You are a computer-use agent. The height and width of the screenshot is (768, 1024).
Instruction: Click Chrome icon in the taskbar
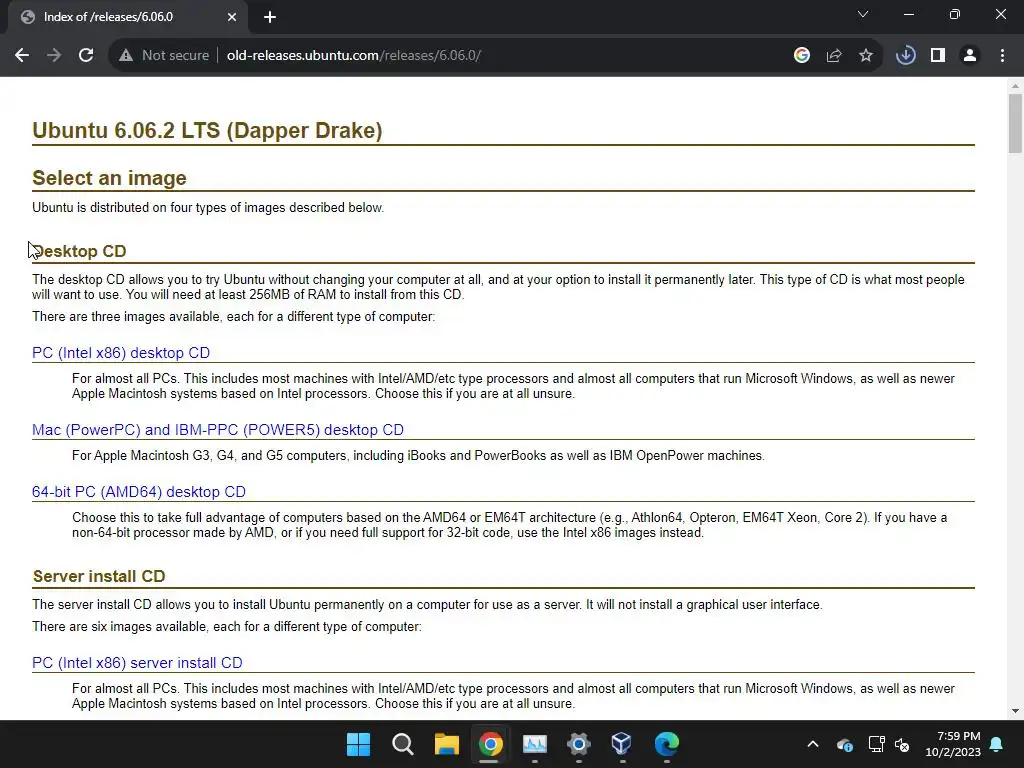[490, 744]
